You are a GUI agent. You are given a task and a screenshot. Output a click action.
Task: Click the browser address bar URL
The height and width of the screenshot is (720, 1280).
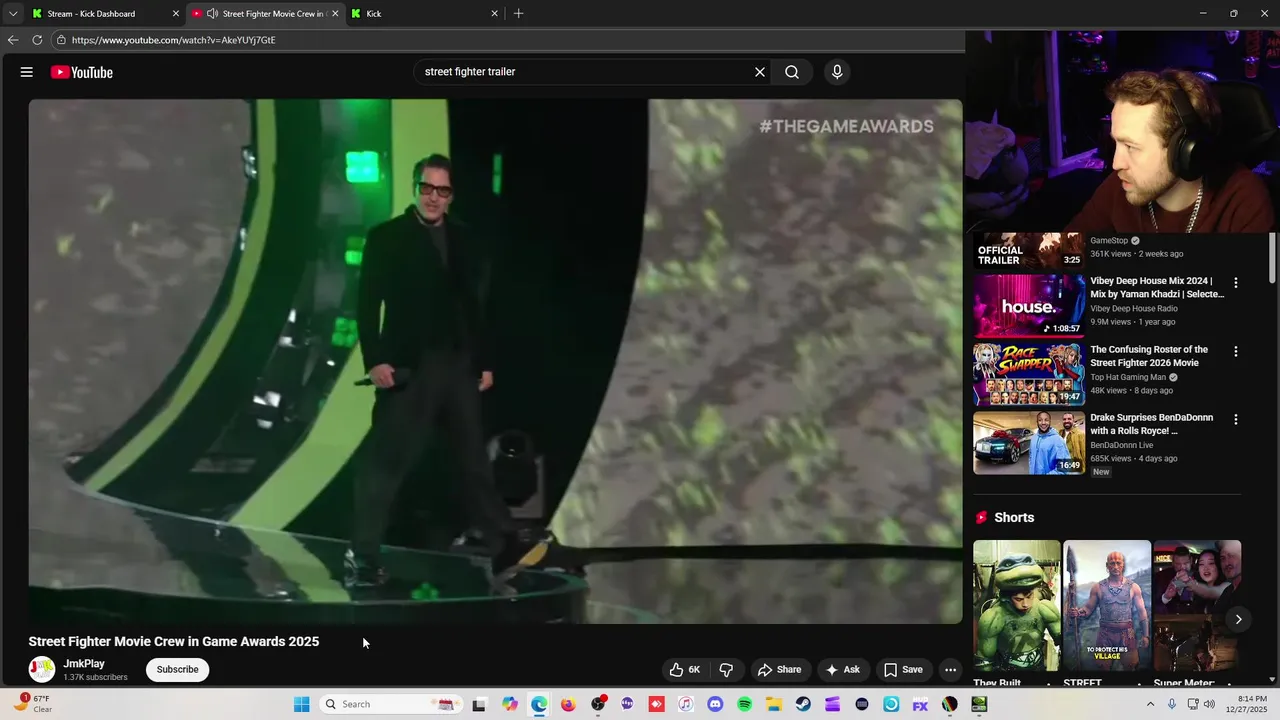174,40
